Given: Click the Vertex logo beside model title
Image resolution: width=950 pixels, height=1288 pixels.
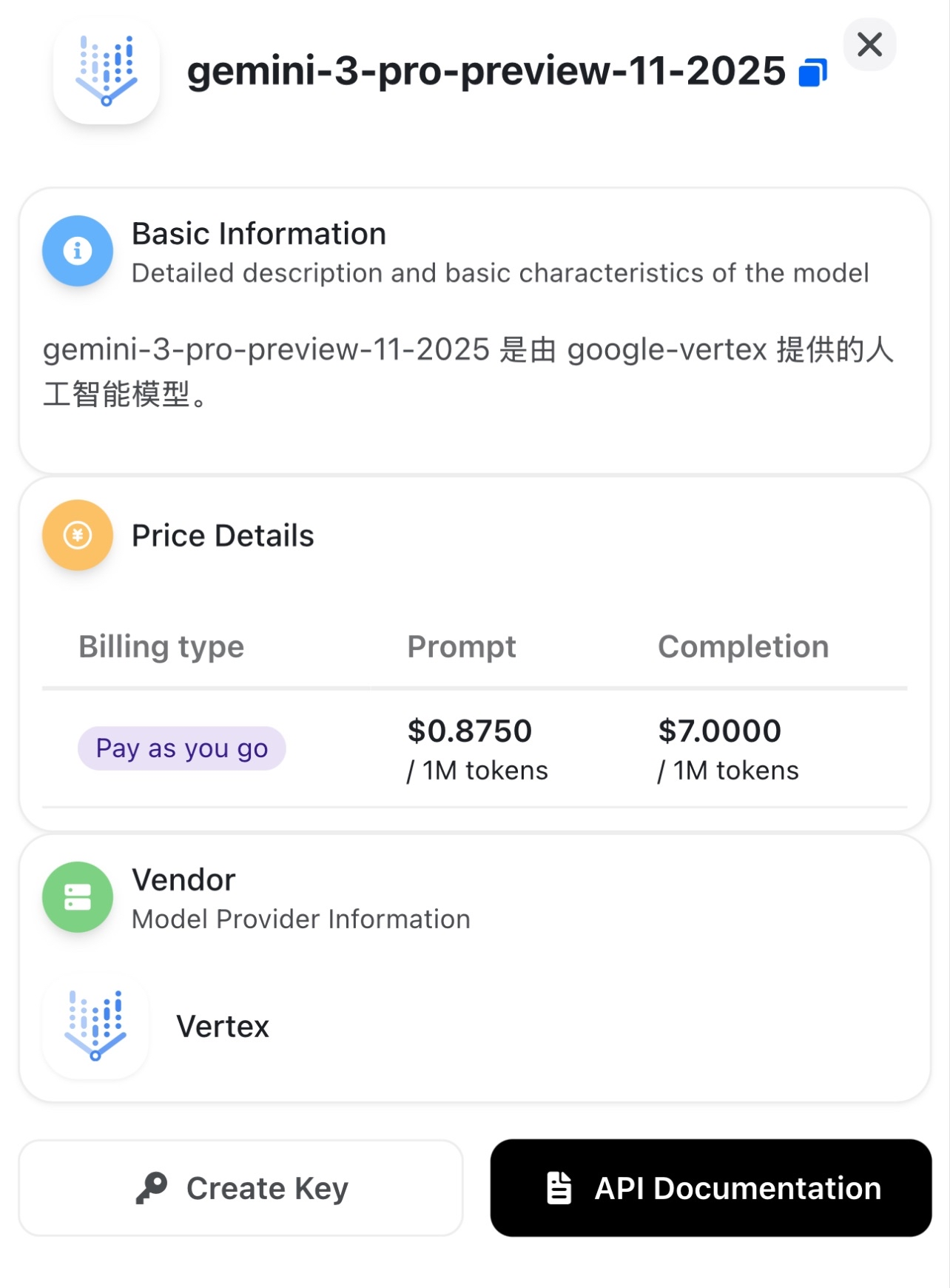Looking at the screenshot, I should pos(107,71).
